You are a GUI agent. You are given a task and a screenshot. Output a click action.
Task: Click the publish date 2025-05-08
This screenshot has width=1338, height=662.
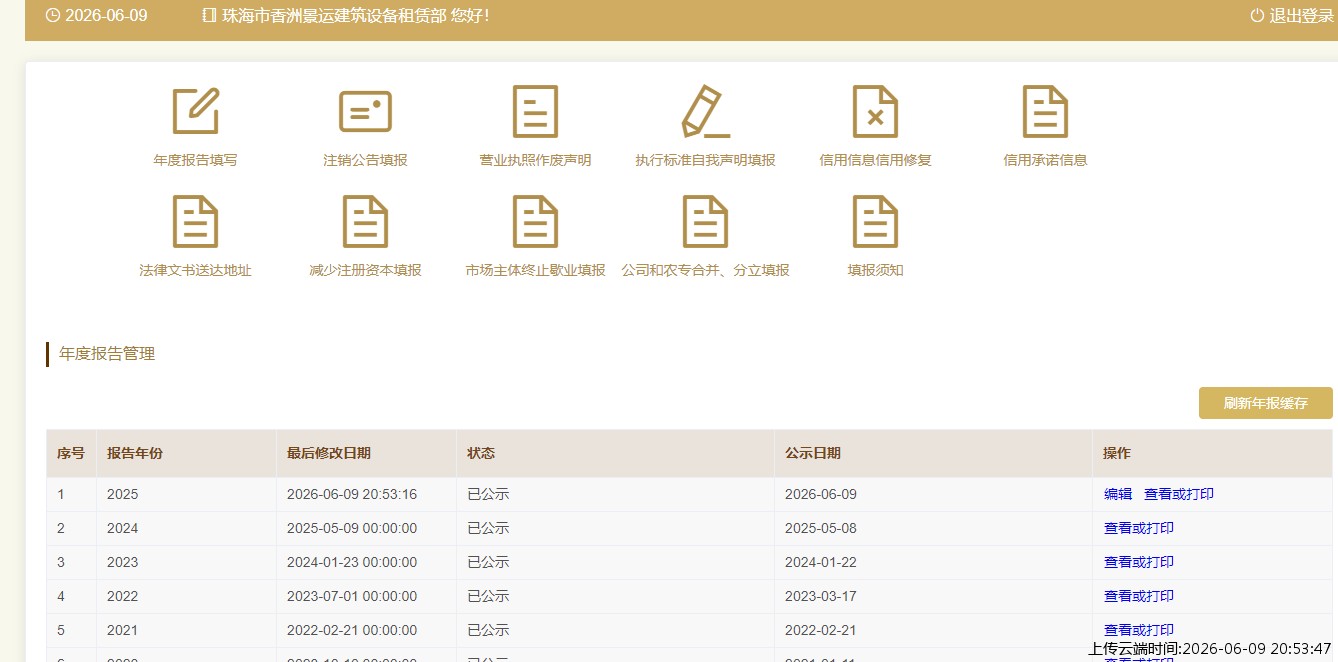(821, 528)
